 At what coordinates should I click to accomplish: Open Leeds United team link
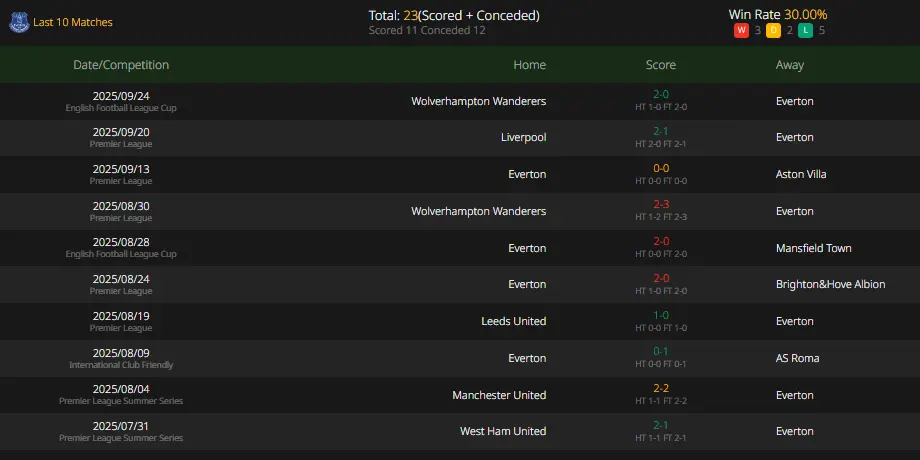tap(513, 321)
